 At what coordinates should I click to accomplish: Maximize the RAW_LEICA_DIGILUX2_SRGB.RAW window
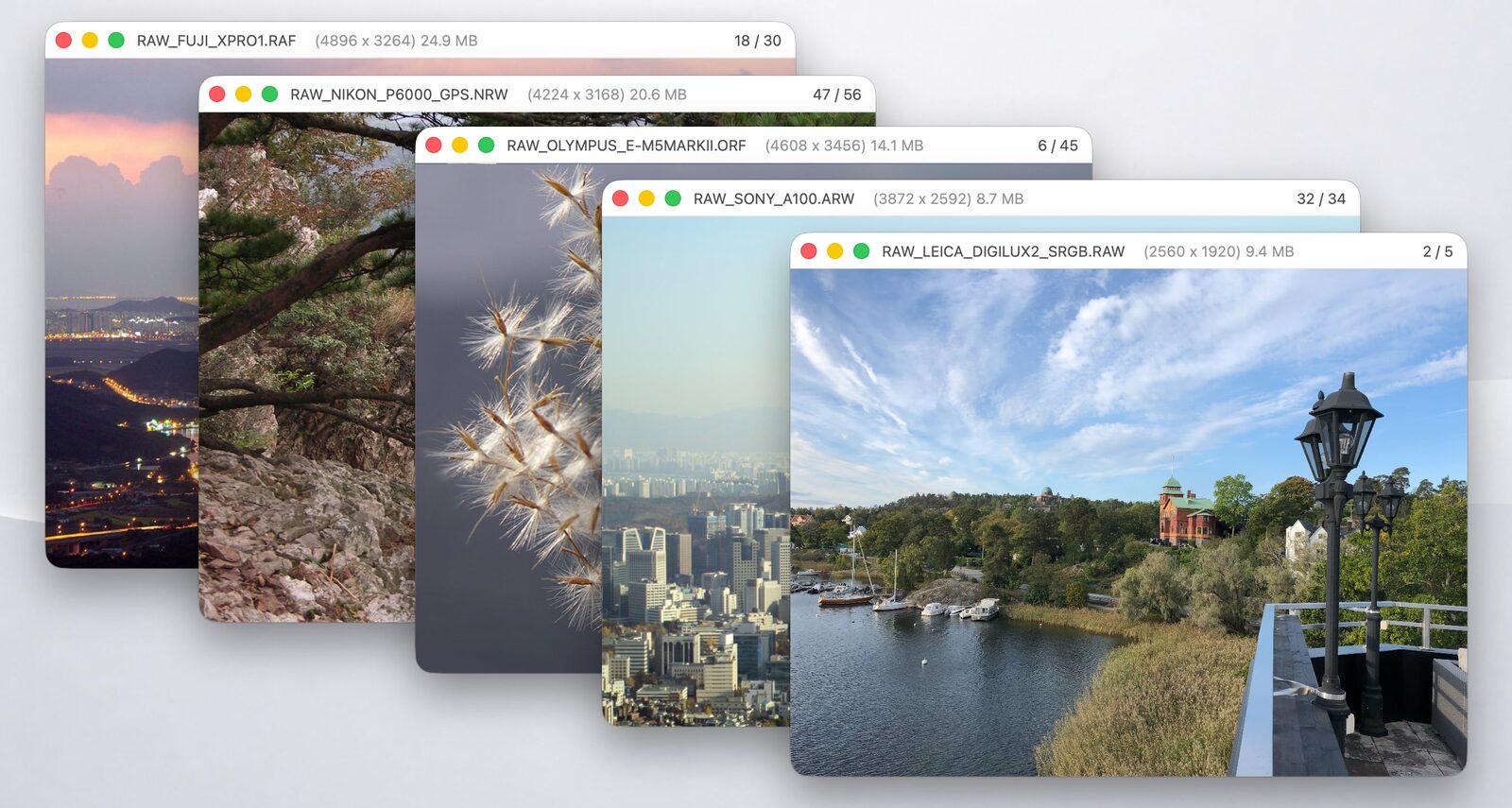pyautogui.click(x=861, y=251)
